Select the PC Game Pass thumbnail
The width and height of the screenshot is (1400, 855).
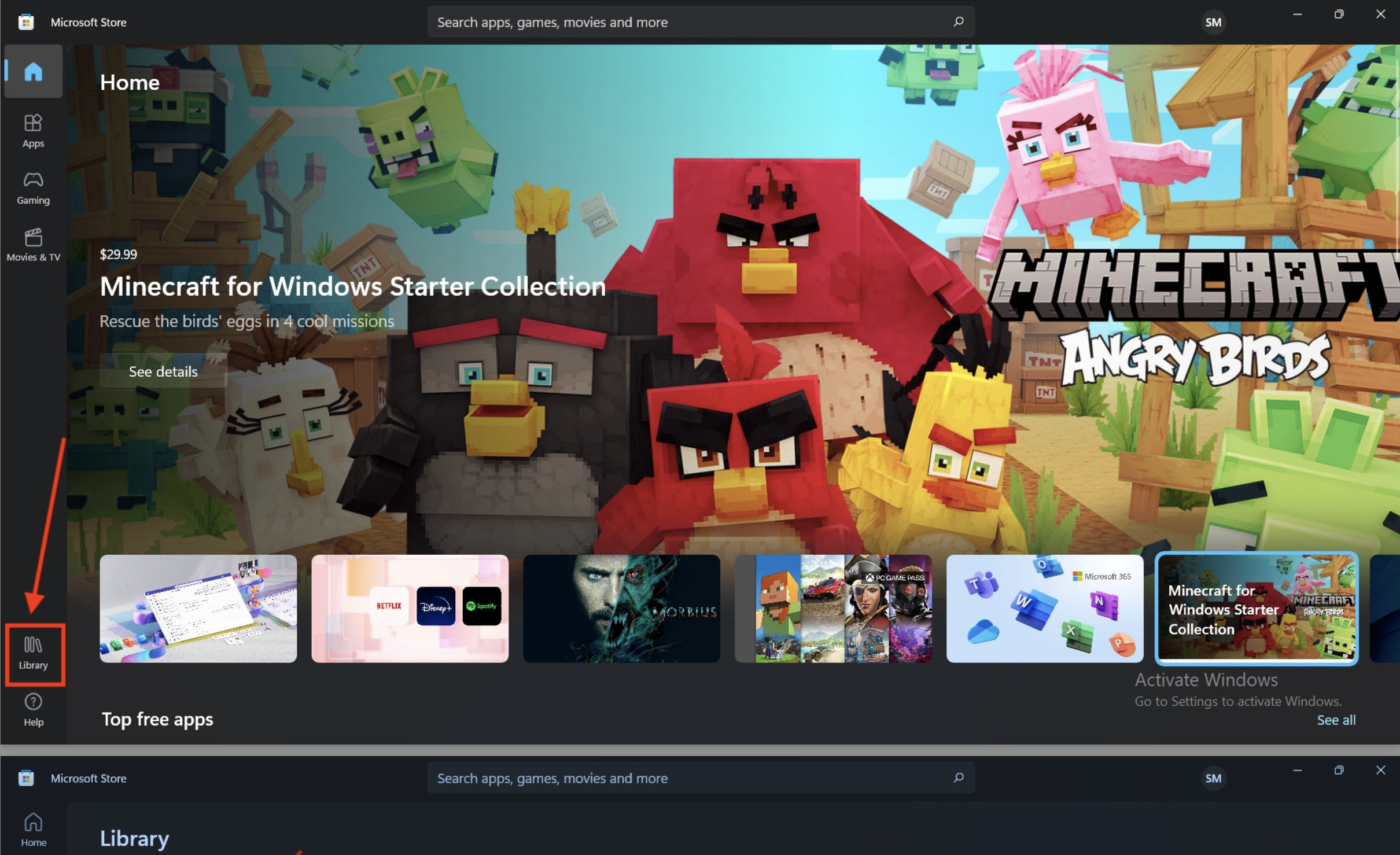coord(833,609)
